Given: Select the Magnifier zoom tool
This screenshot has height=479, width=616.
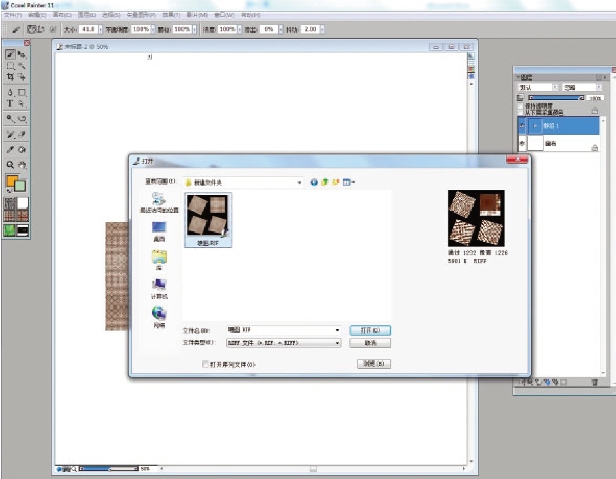Looking at the screenshot, I should 11,164.
